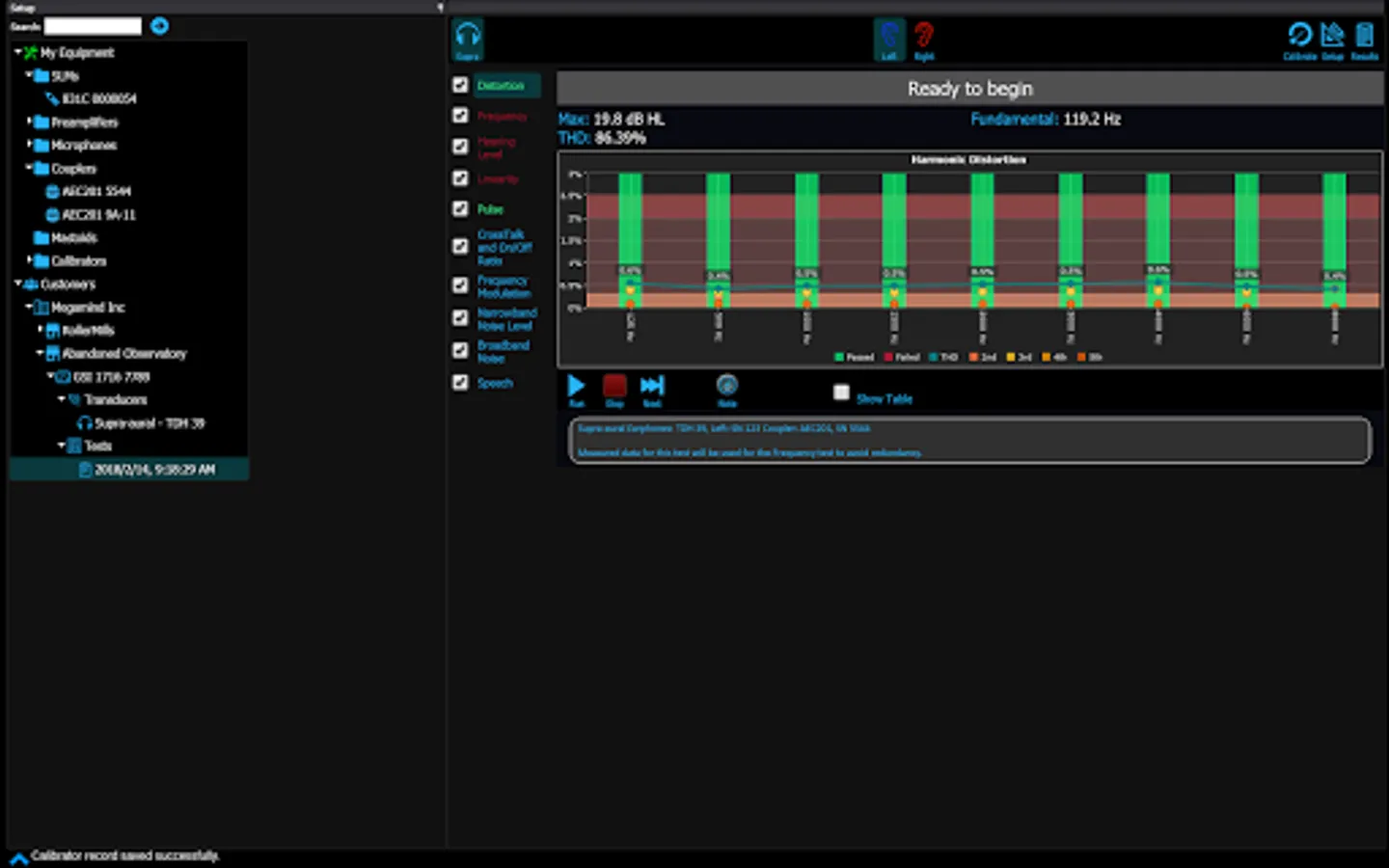
Task: Click the blue add button beside search
Action: click(x=160, y=26)
